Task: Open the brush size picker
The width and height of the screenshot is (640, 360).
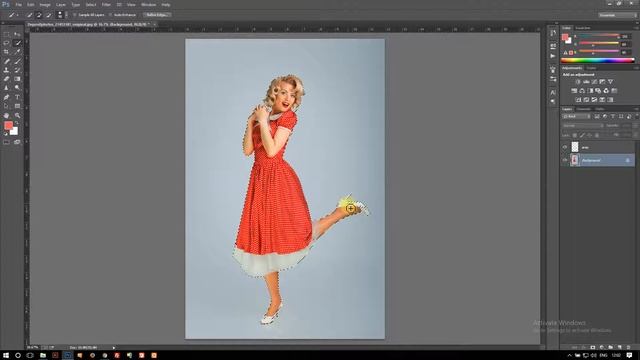Action: tap(61, 15)
